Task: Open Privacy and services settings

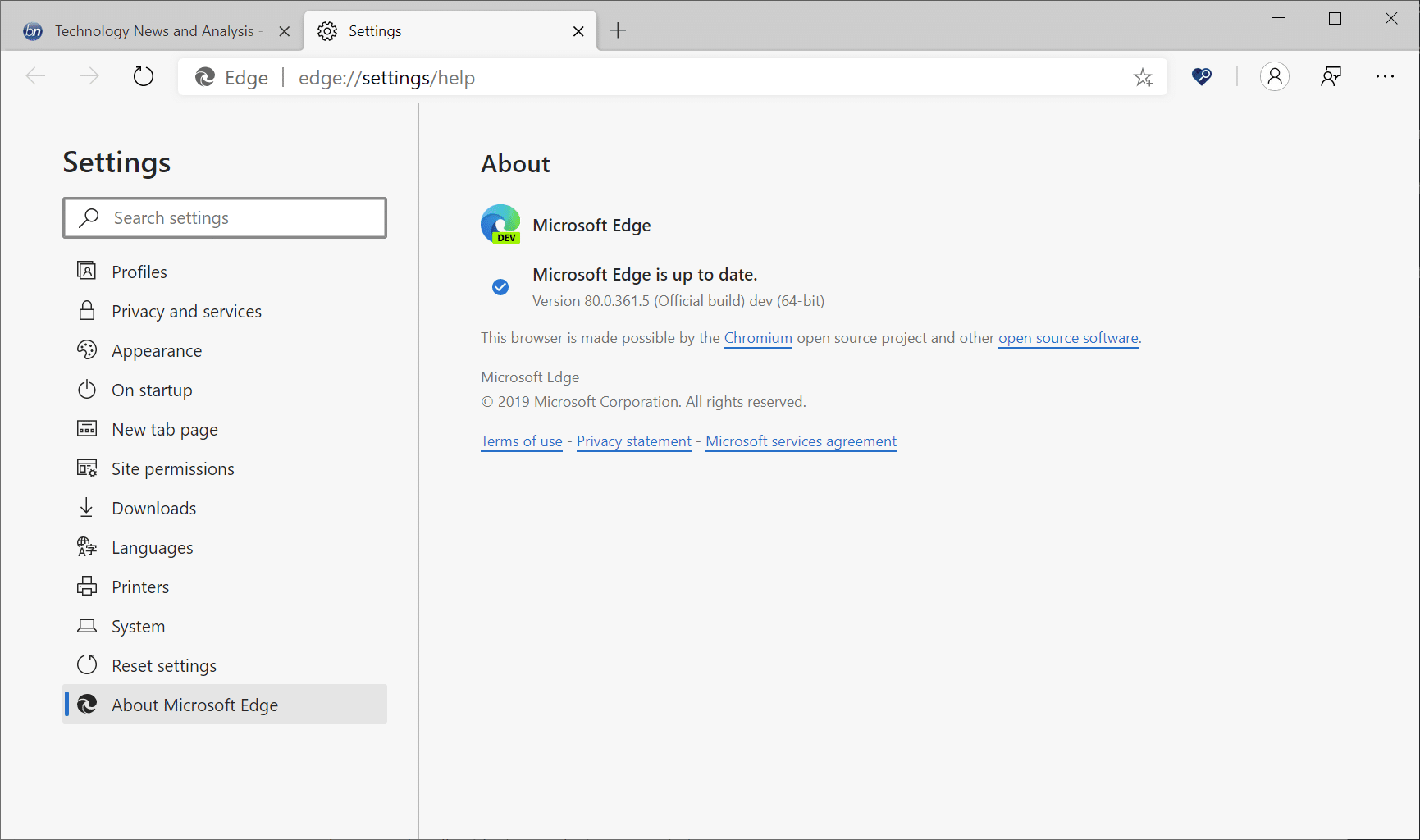Action: tap(186, 312)
